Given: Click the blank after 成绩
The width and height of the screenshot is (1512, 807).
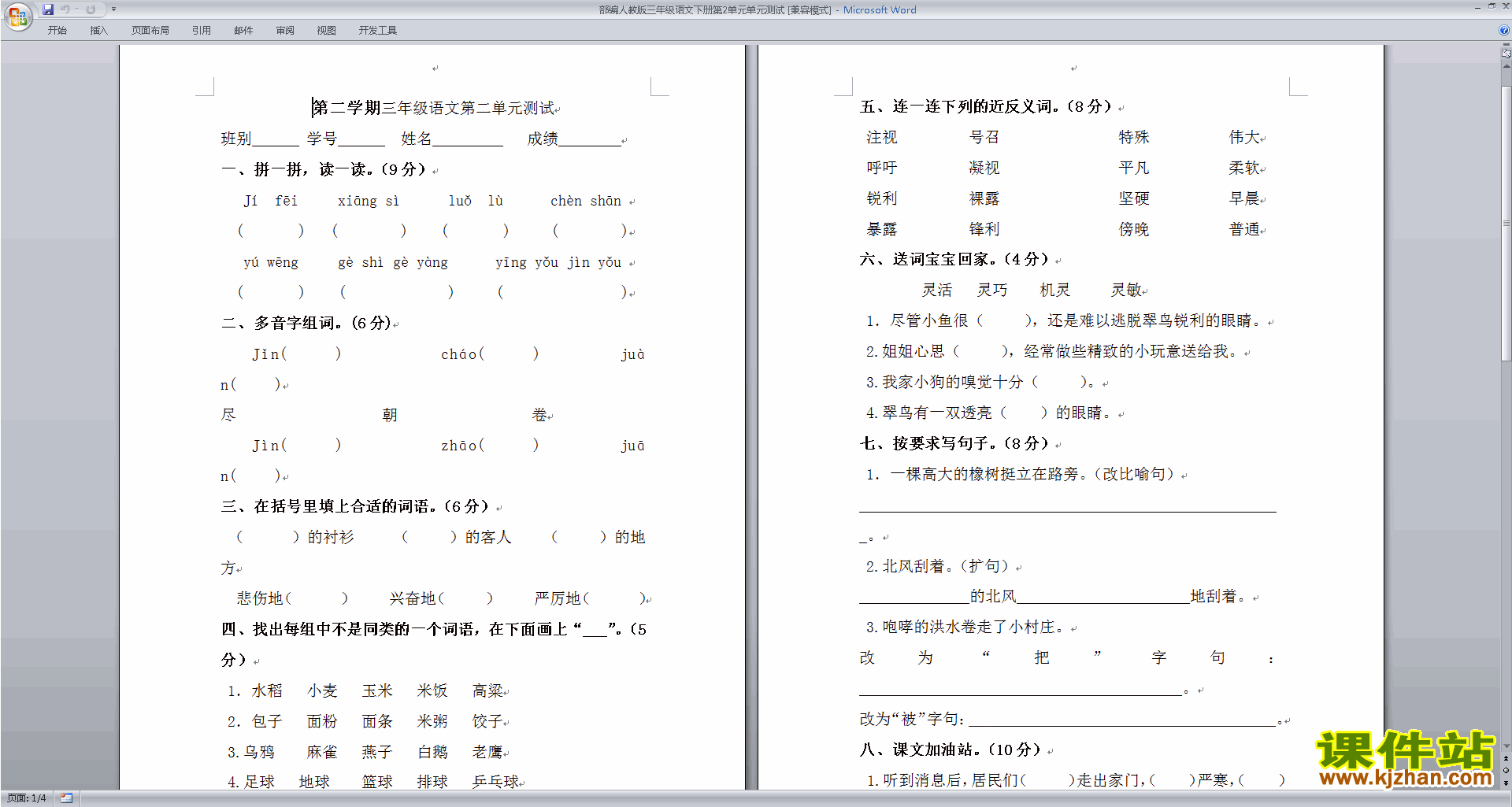Looking at the screenshot, I should 590,139.
